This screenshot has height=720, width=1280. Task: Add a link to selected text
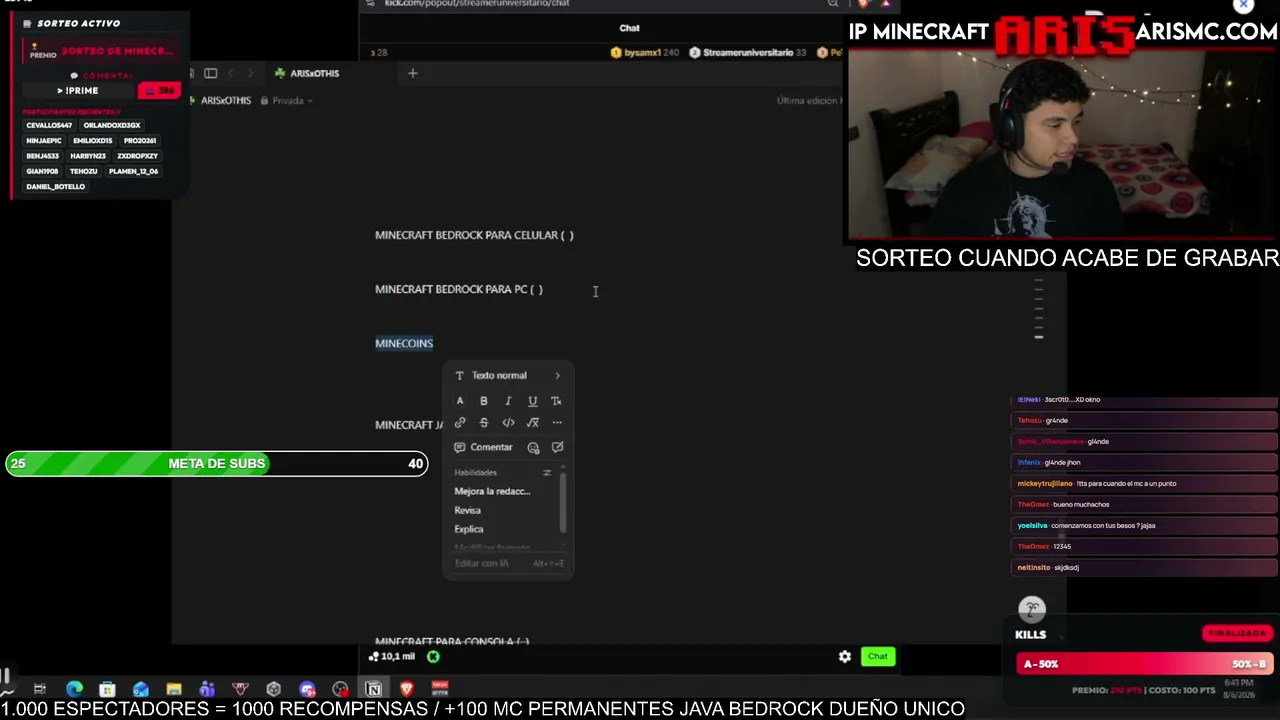click(x=460, y=423)
